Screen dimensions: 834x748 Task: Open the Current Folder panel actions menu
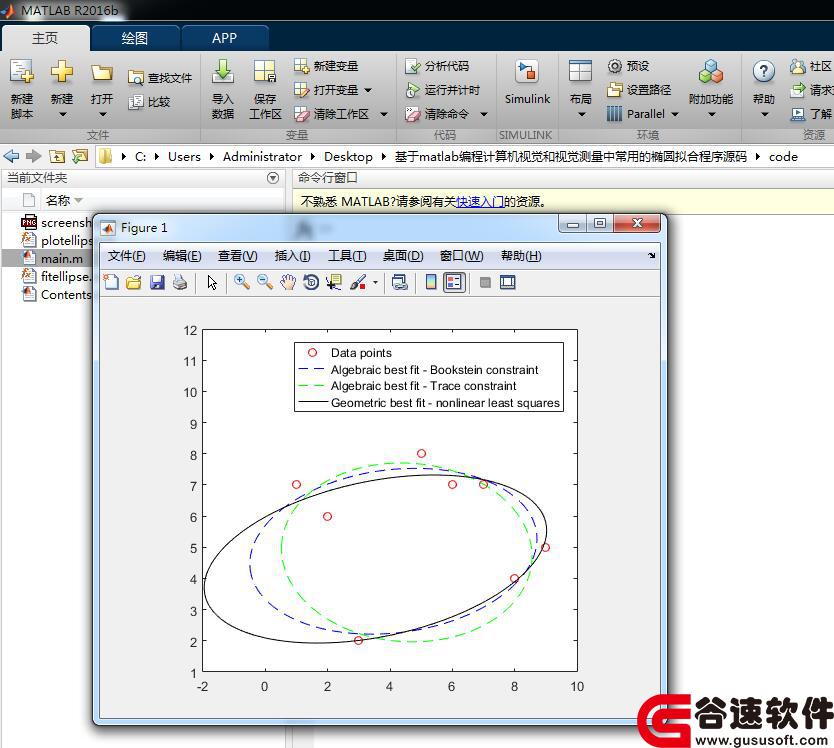pyautogui.click(x=272, y=178)
